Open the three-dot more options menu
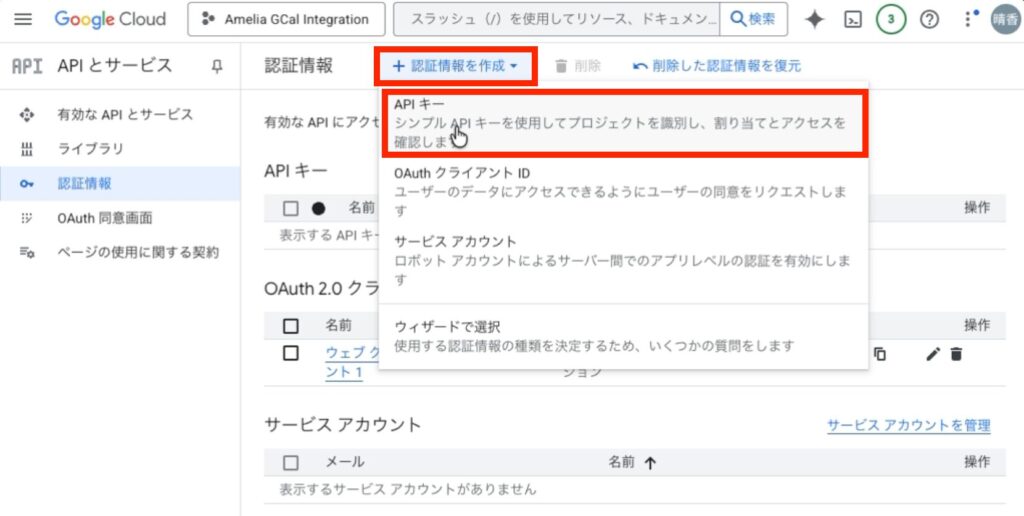1024x516 pixels. pyautogui.click(x=968, y=20)
